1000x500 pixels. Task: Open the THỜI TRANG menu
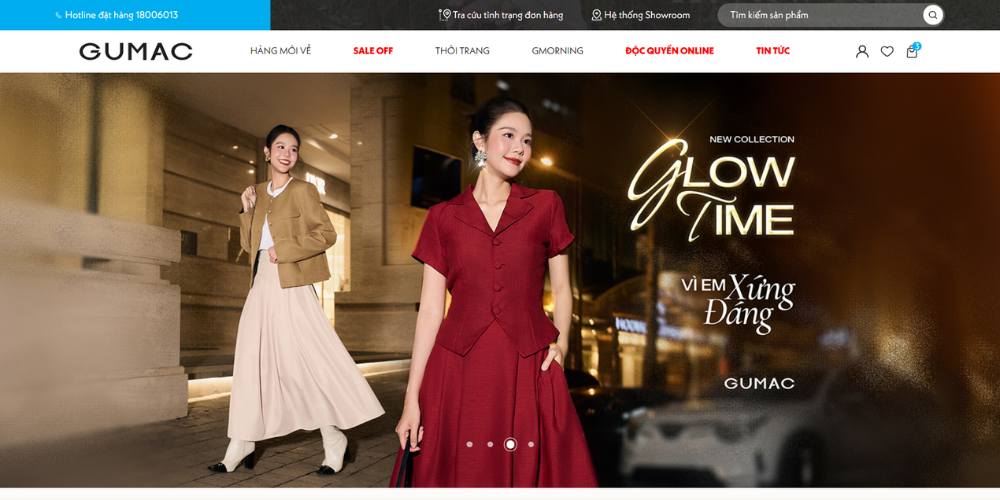point(462,51)
